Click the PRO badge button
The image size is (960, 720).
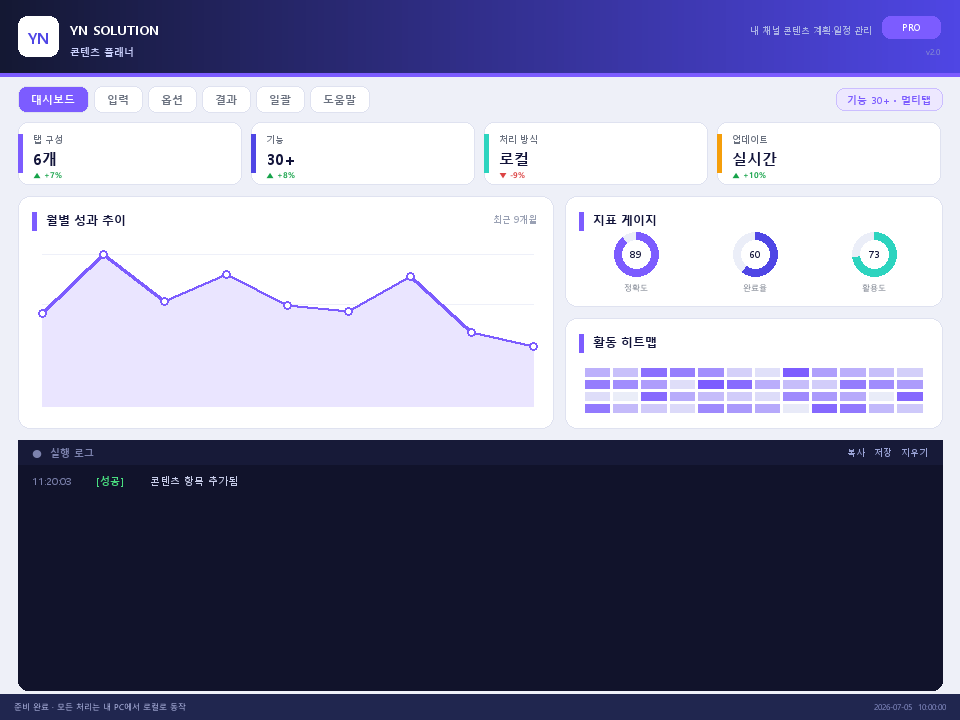pos(911,28)
